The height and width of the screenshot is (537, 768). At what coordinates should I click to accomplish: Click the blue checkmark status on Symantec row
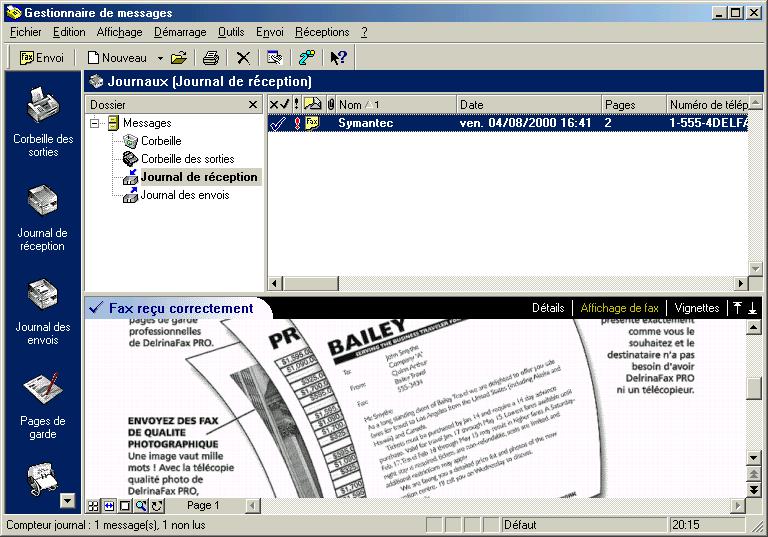point(278,123)
